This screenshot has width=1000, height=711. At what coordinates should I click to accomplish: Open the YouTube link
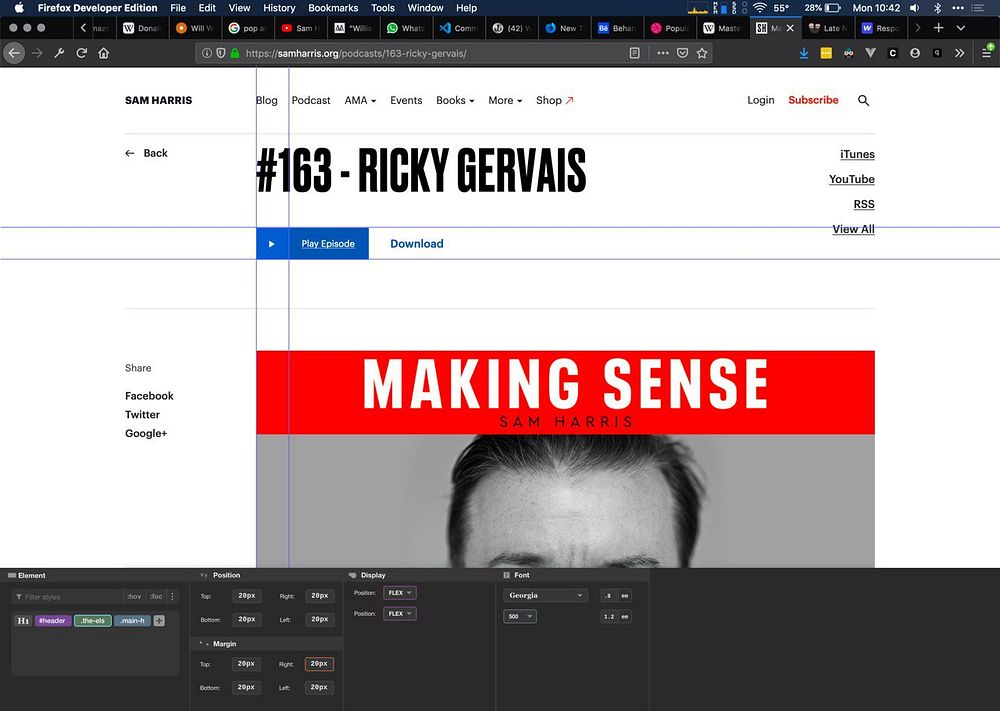[851, 179]
